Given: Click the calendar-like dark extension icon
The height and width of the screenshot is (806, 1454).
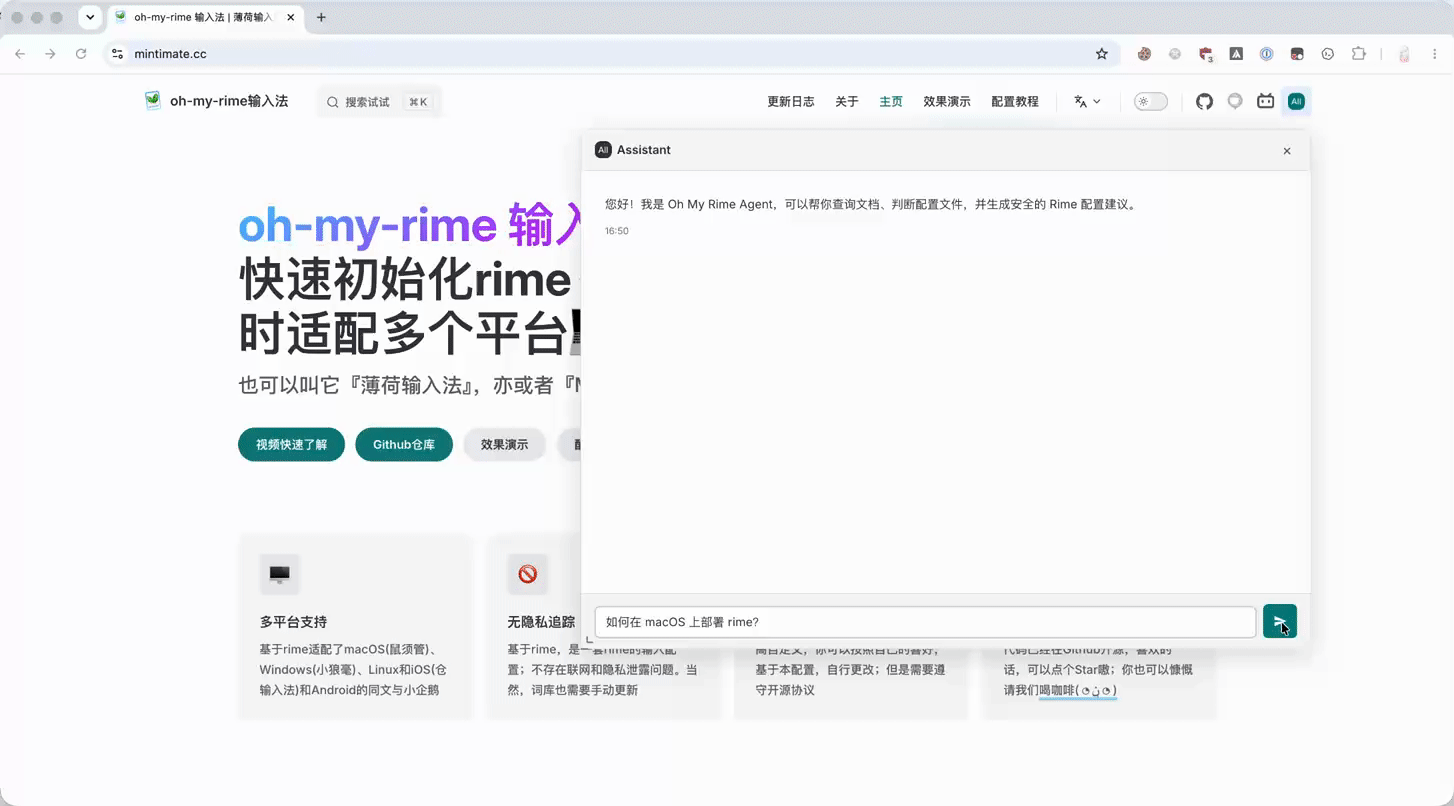Looking at the screenshot, I should [x=1297, y=54].
